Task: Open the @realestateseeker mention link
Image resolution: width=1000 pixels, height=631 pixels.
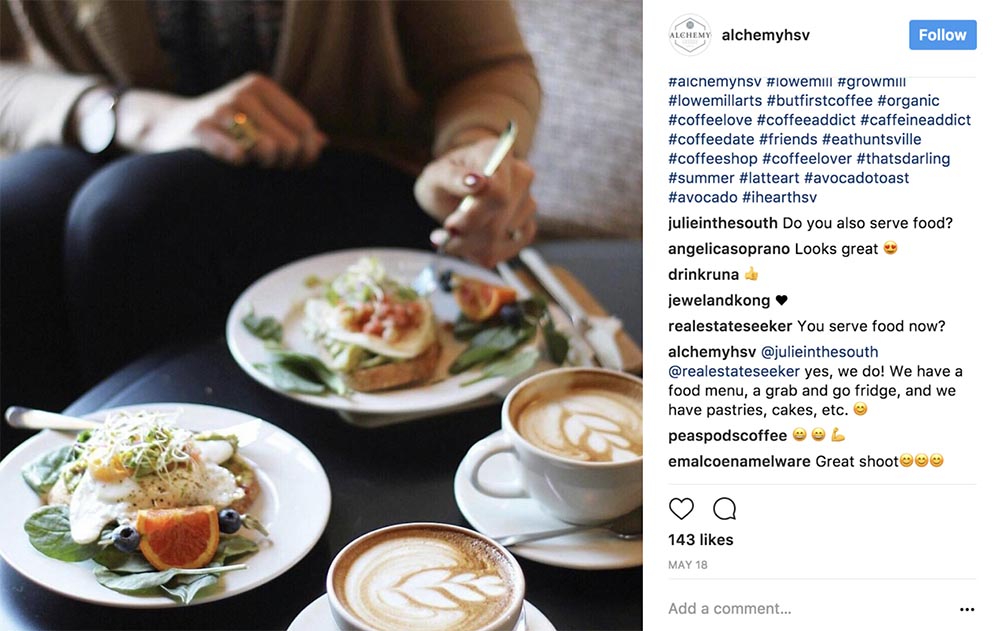Action: [733, 371]
